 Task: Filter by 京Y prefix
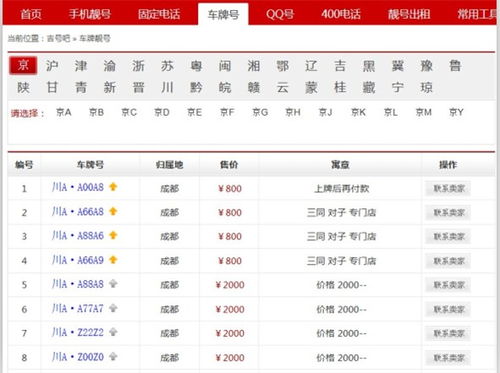click(456, 112)
